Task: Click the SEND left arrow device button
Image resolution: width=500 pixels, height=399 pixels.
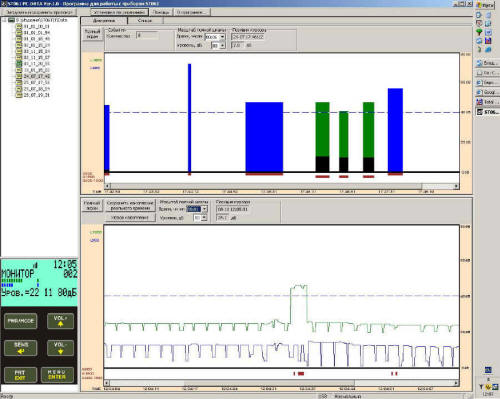Action: click(21, 348)
